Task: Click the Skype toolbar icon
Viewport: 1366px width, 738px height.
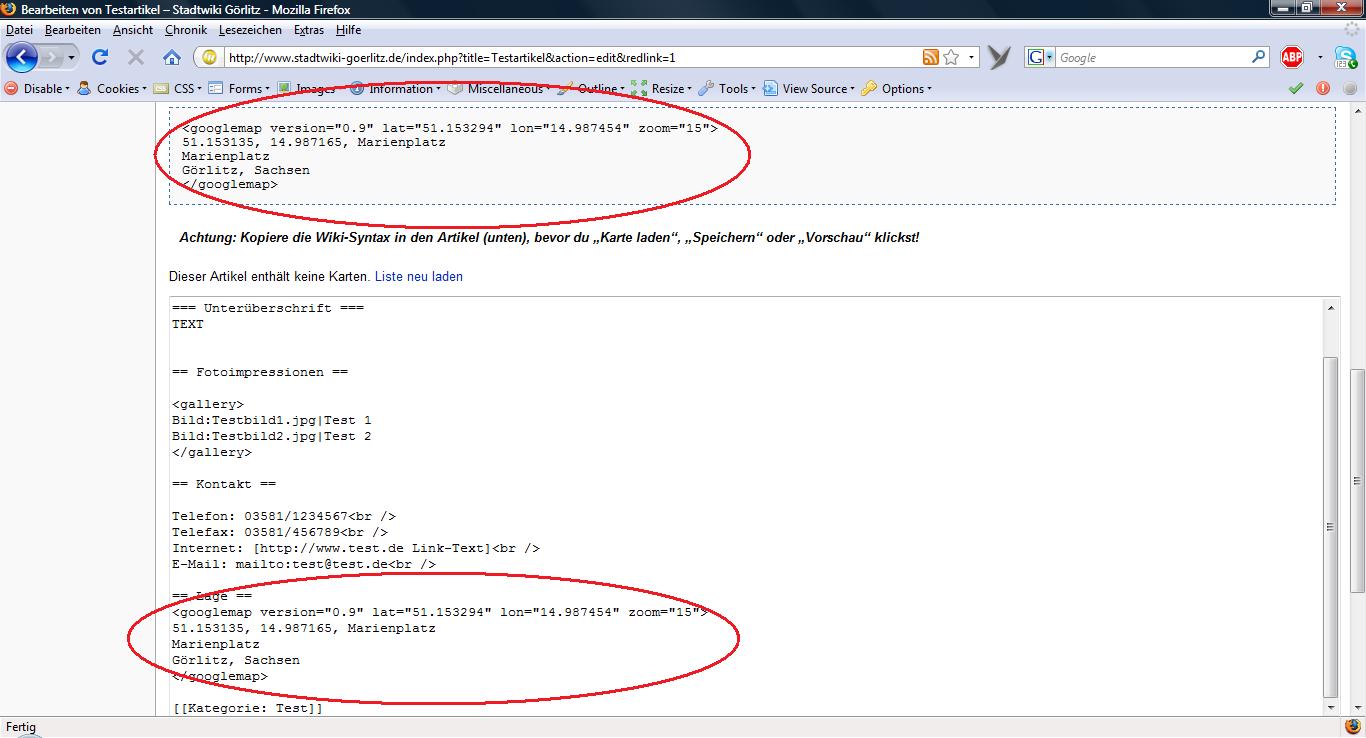Action: (x=1346, y=58)
